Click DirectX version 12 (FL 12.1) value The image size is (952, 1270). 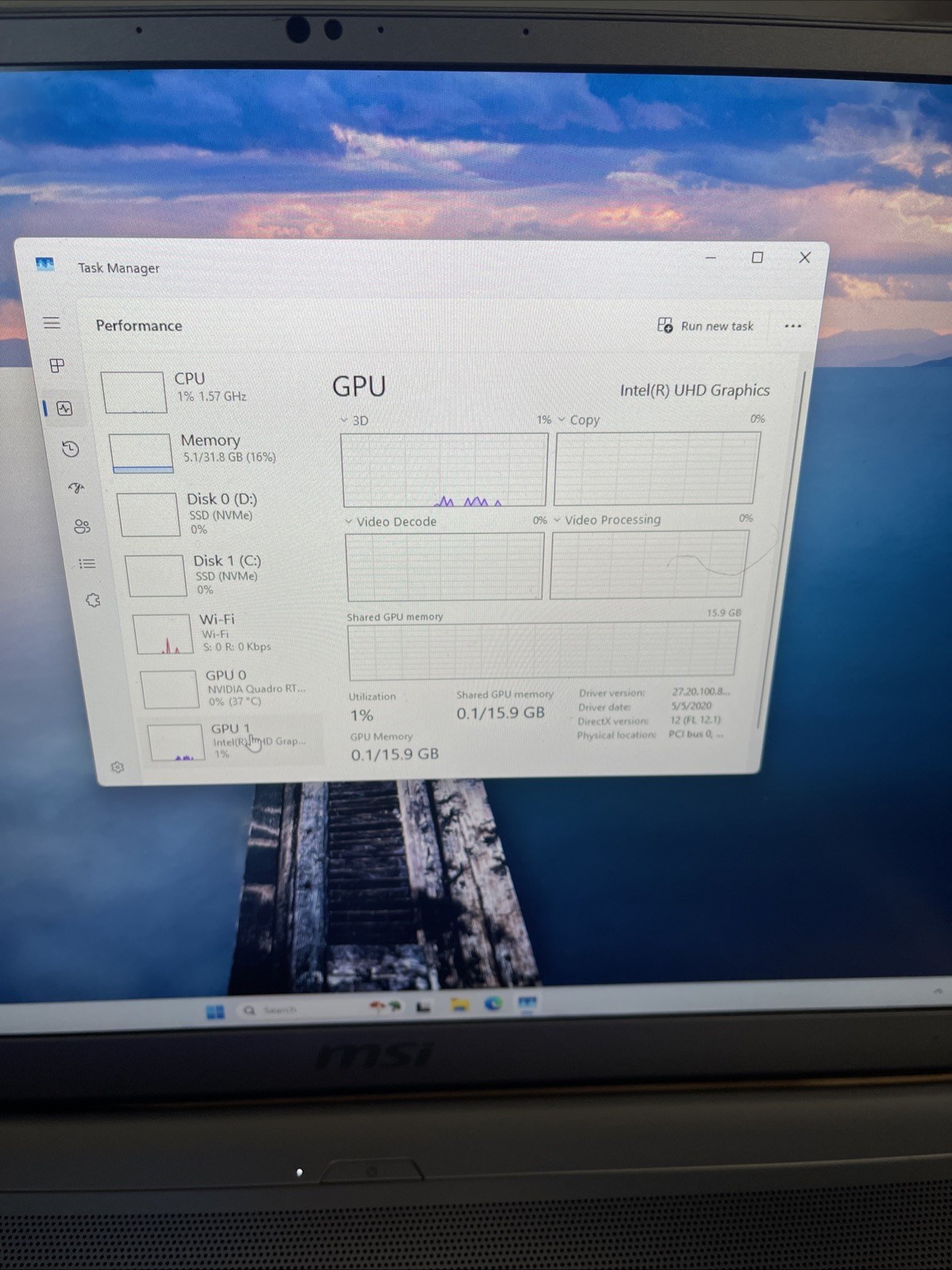pos(695,720)
